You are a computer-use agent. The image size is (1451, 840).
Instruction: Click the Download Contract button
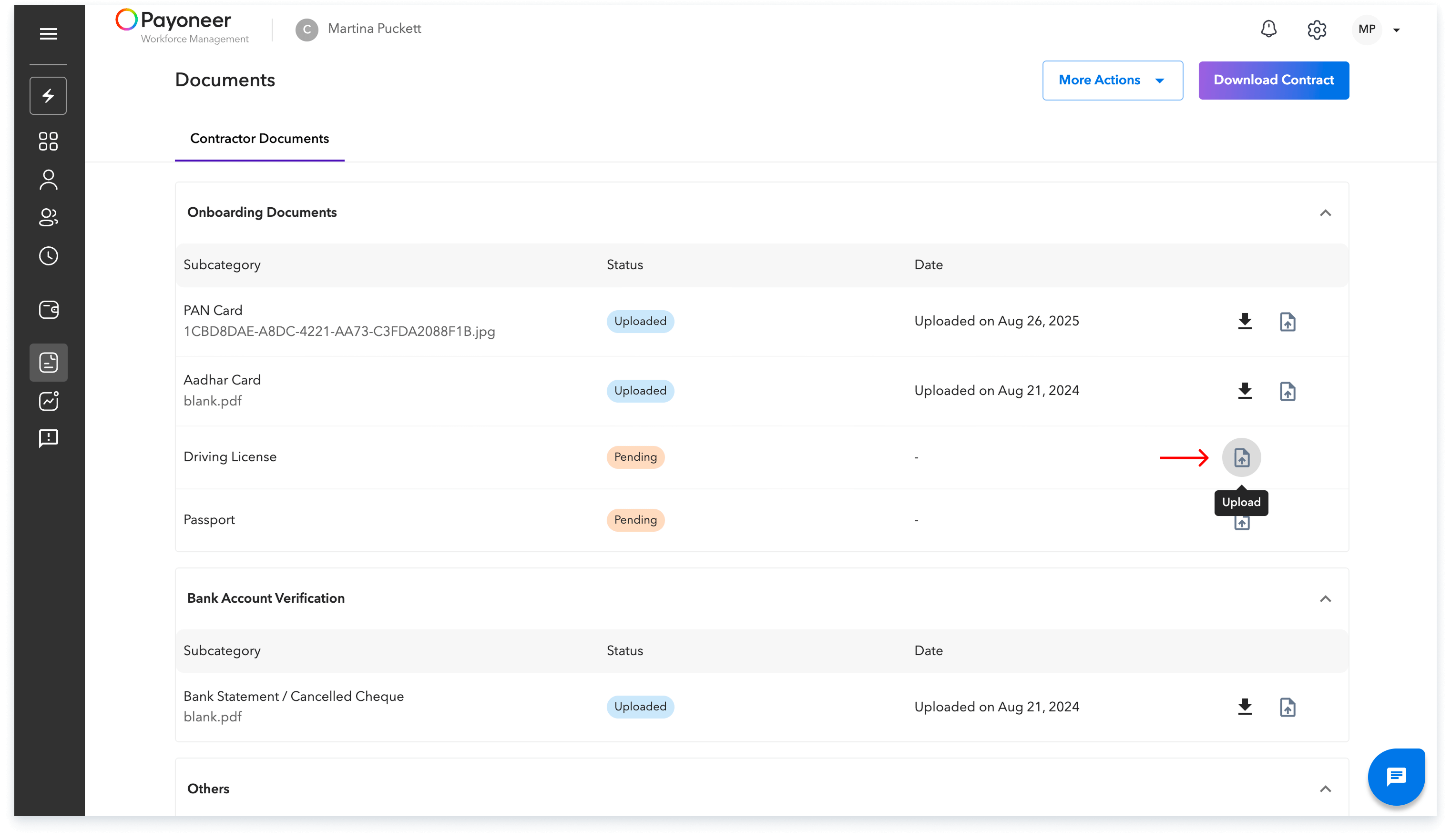(x=1273, y=81)
